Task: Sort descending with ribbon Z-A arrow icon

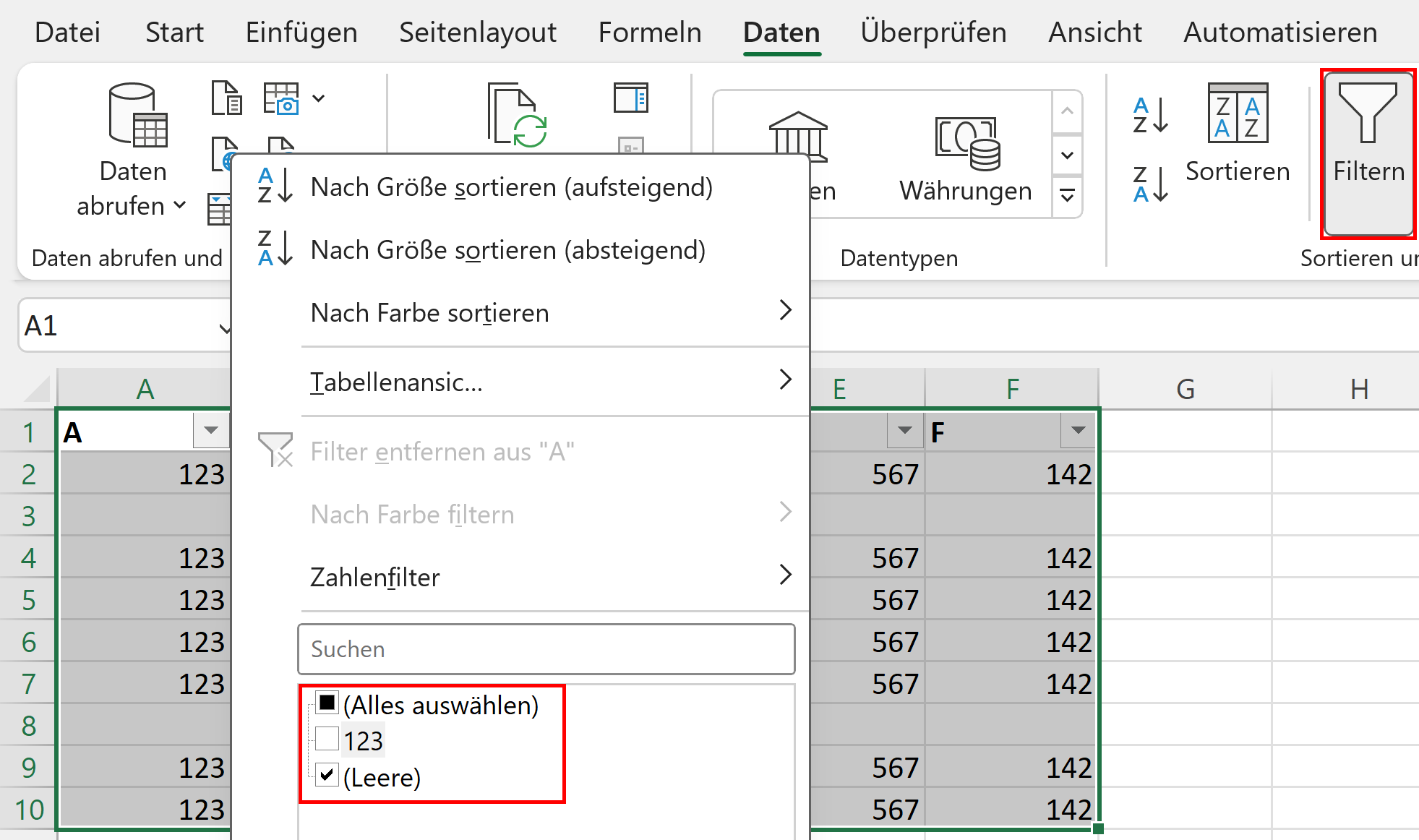Action: pos(1151,184)
